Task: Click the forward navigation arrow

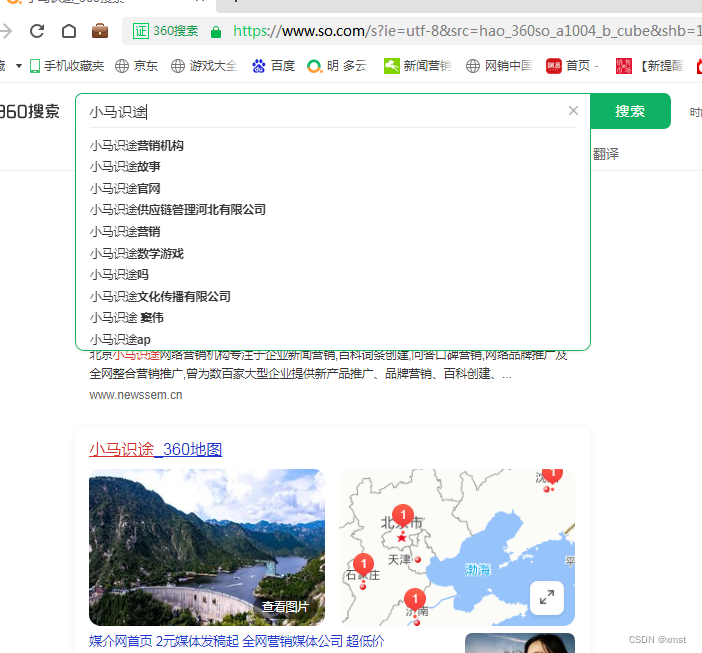Action: [x=6, y=31]
